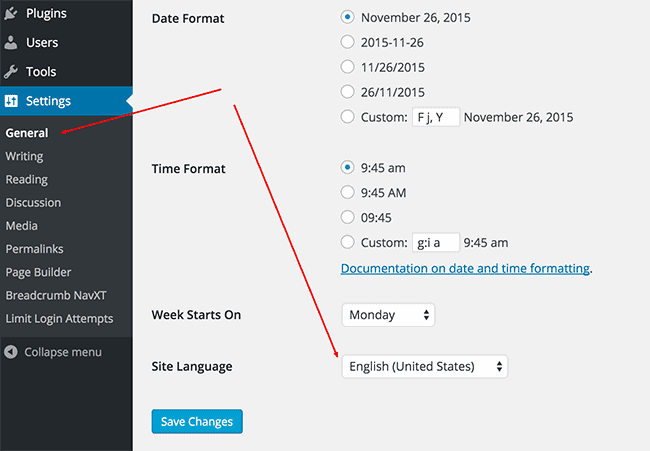This screenshot has height=451, width=650.
Task: Click the custom date format text field
Action: click(436, 117)
